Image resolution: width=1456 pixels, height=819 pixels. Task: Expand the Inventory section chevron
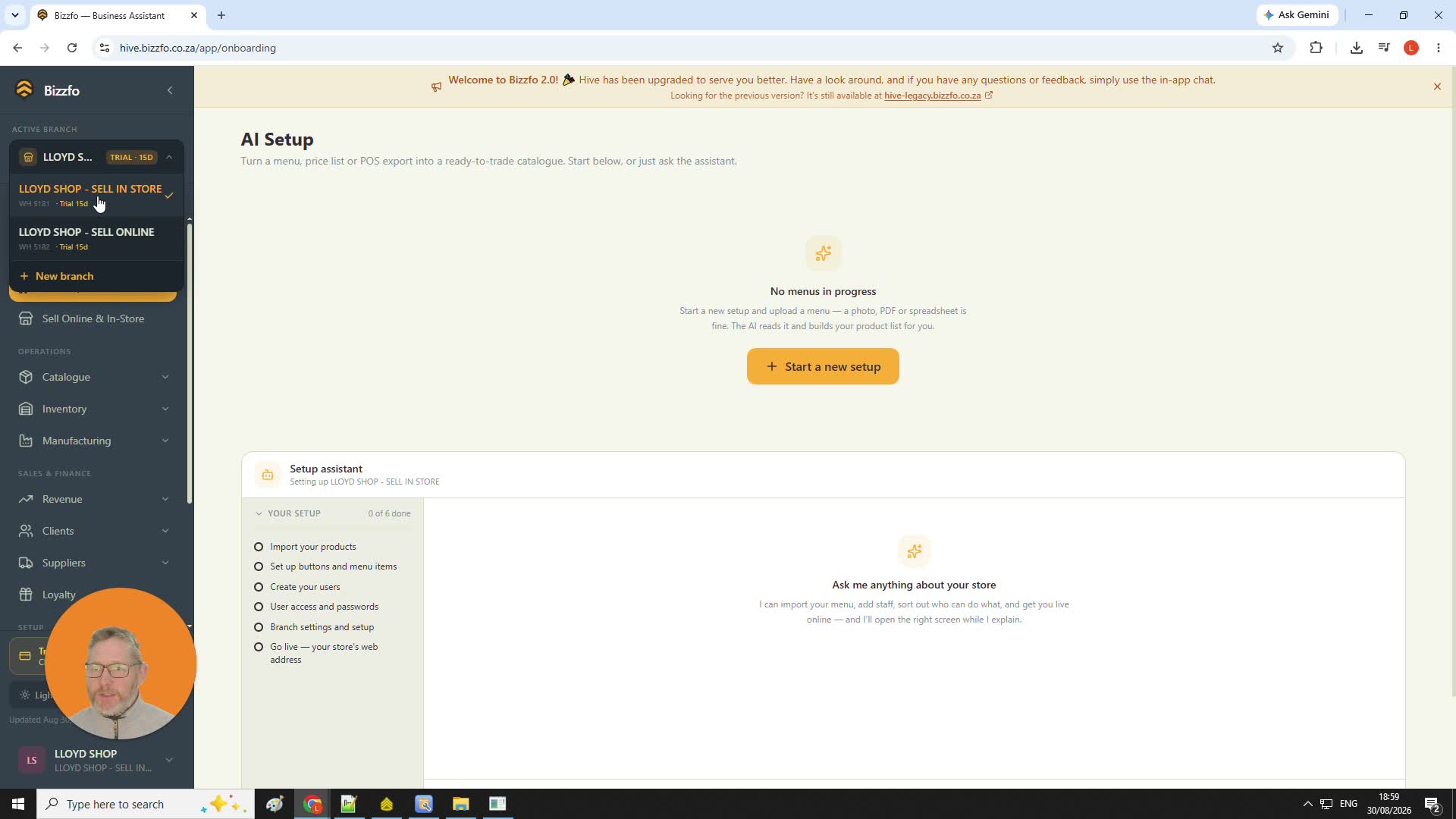click(x=165, y=409)
